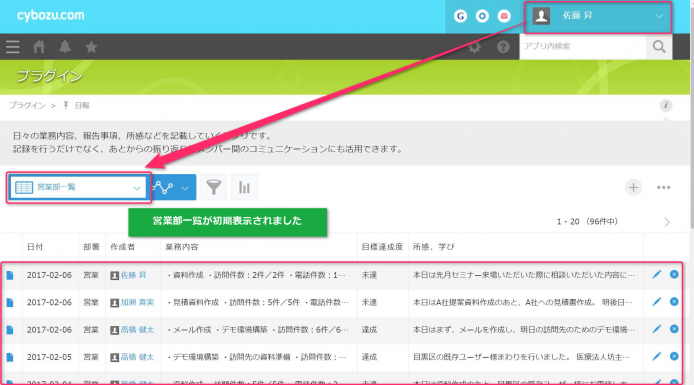Open the mail envelope service icon

point(504,16)
